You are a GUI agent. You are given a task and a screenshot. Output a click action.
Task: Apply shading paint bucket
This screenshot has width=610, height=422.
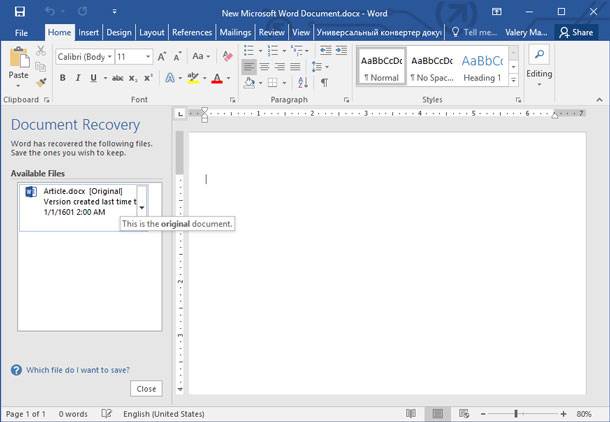click(249, 82)
